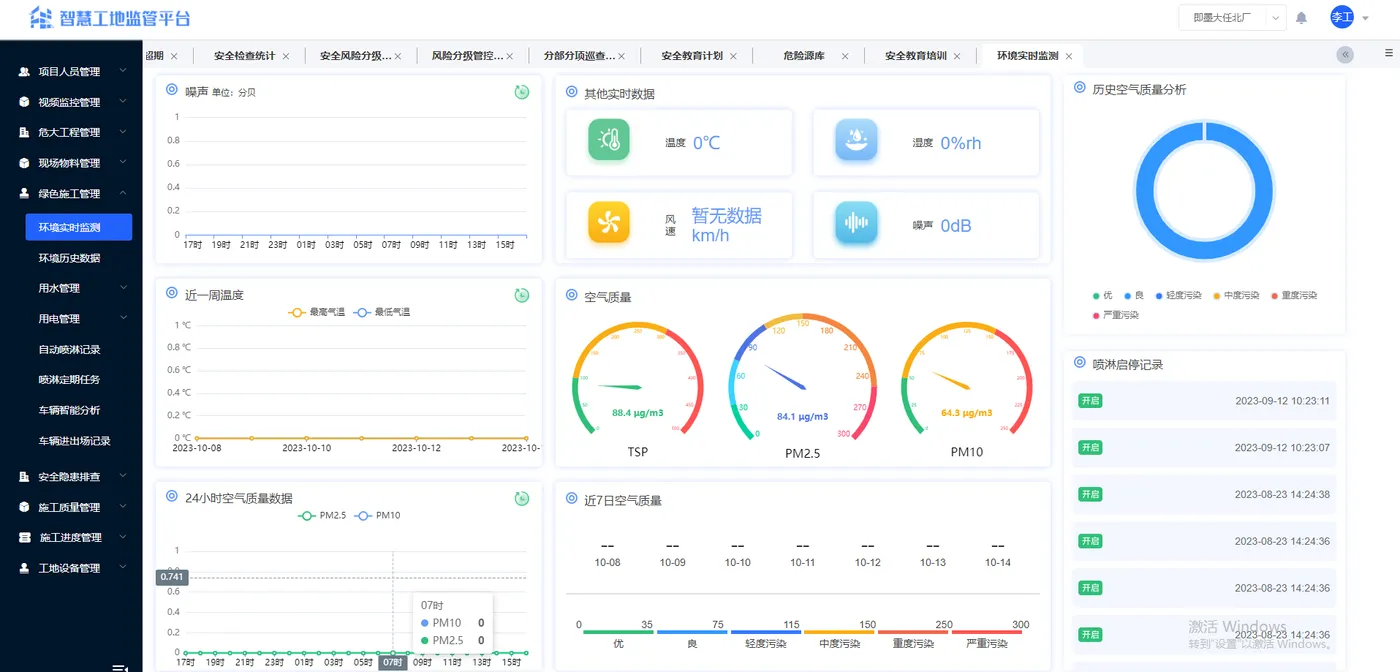1400x672 pixels.
Task: Click the yellow wind speed fan icon
Action: pyautogui.click(x=609, y=222)
